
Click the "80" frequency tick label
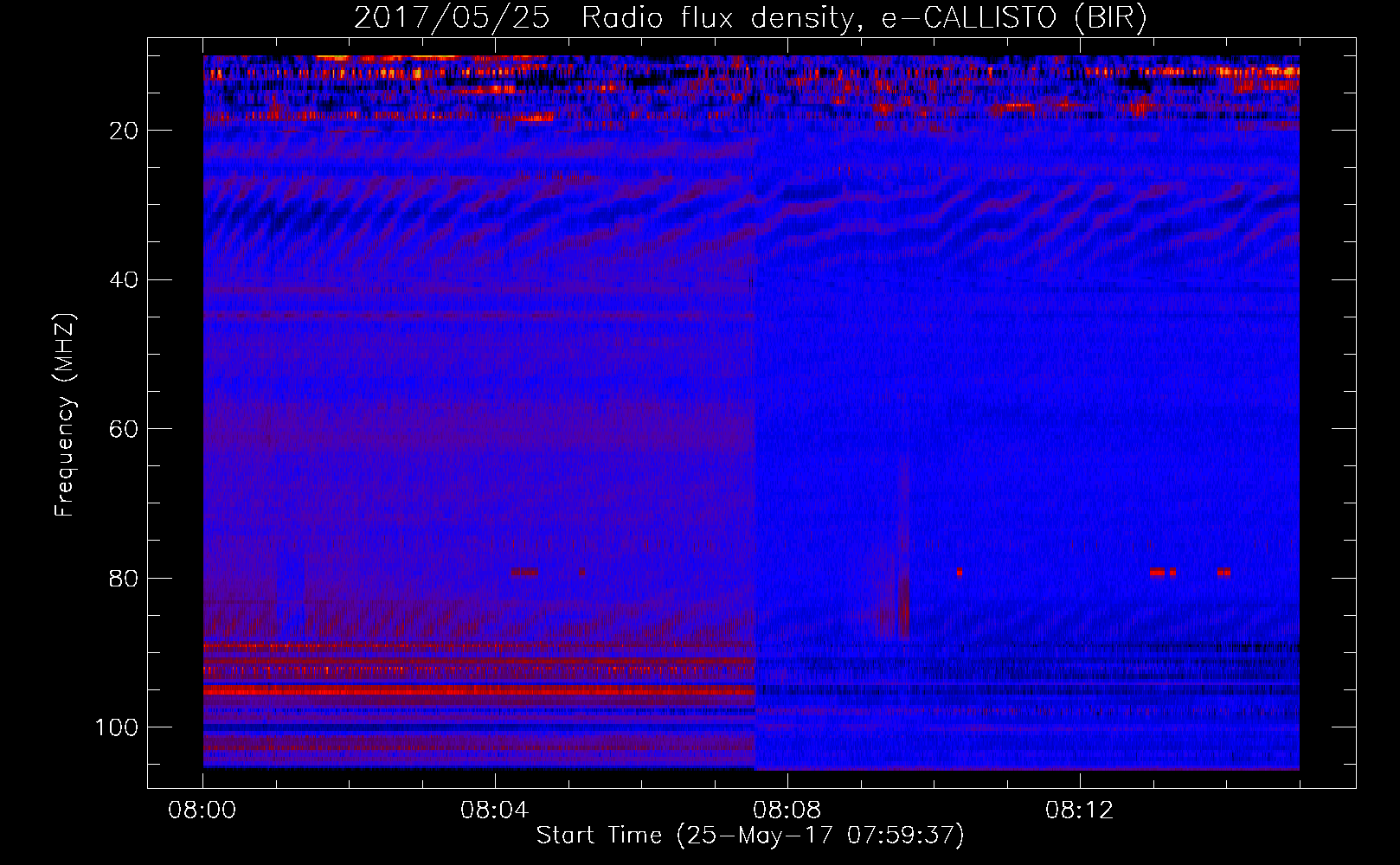(x=125, y=578)
